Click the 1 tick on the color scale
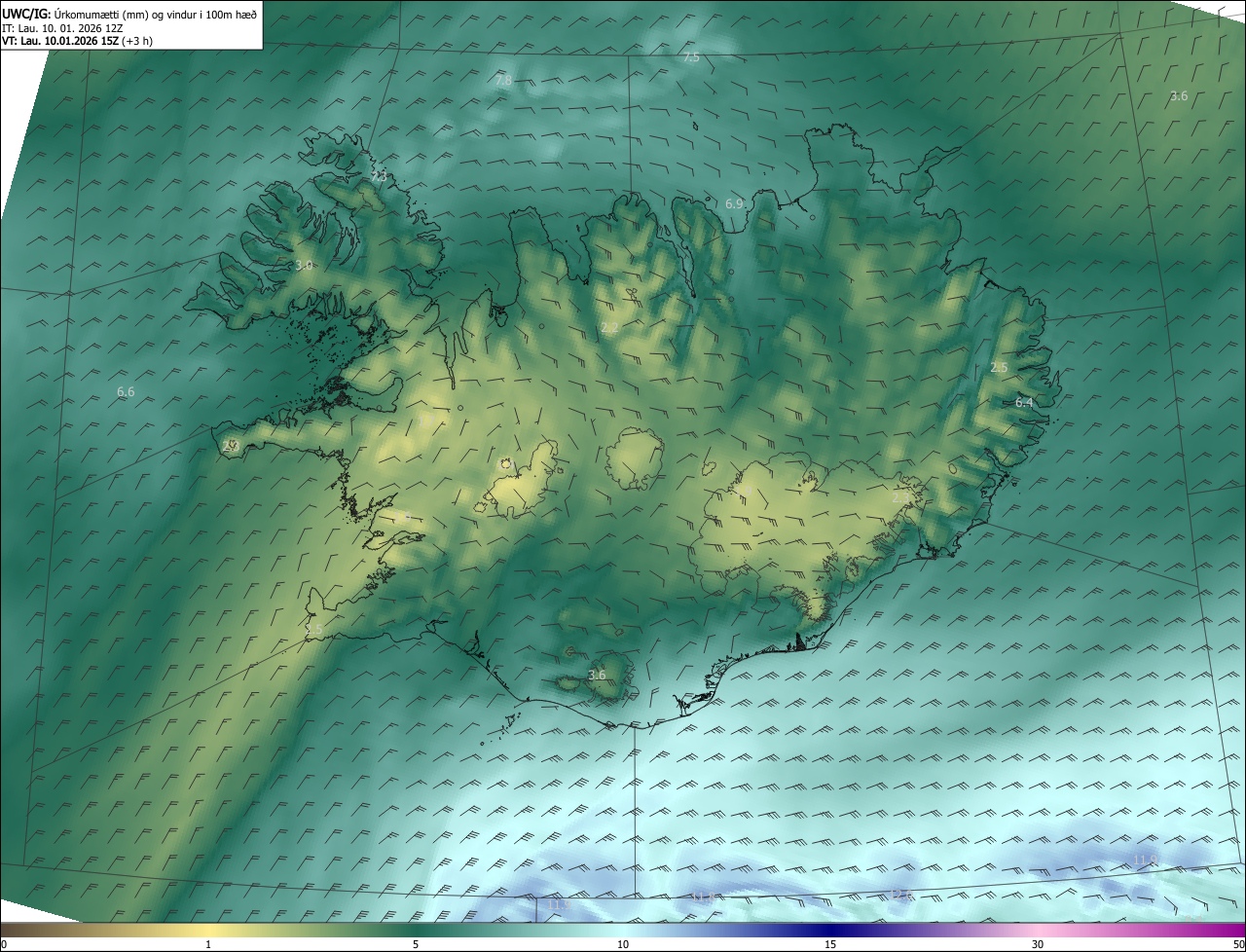The width and height of the screenshot is (1246, 952). point(208,945)
